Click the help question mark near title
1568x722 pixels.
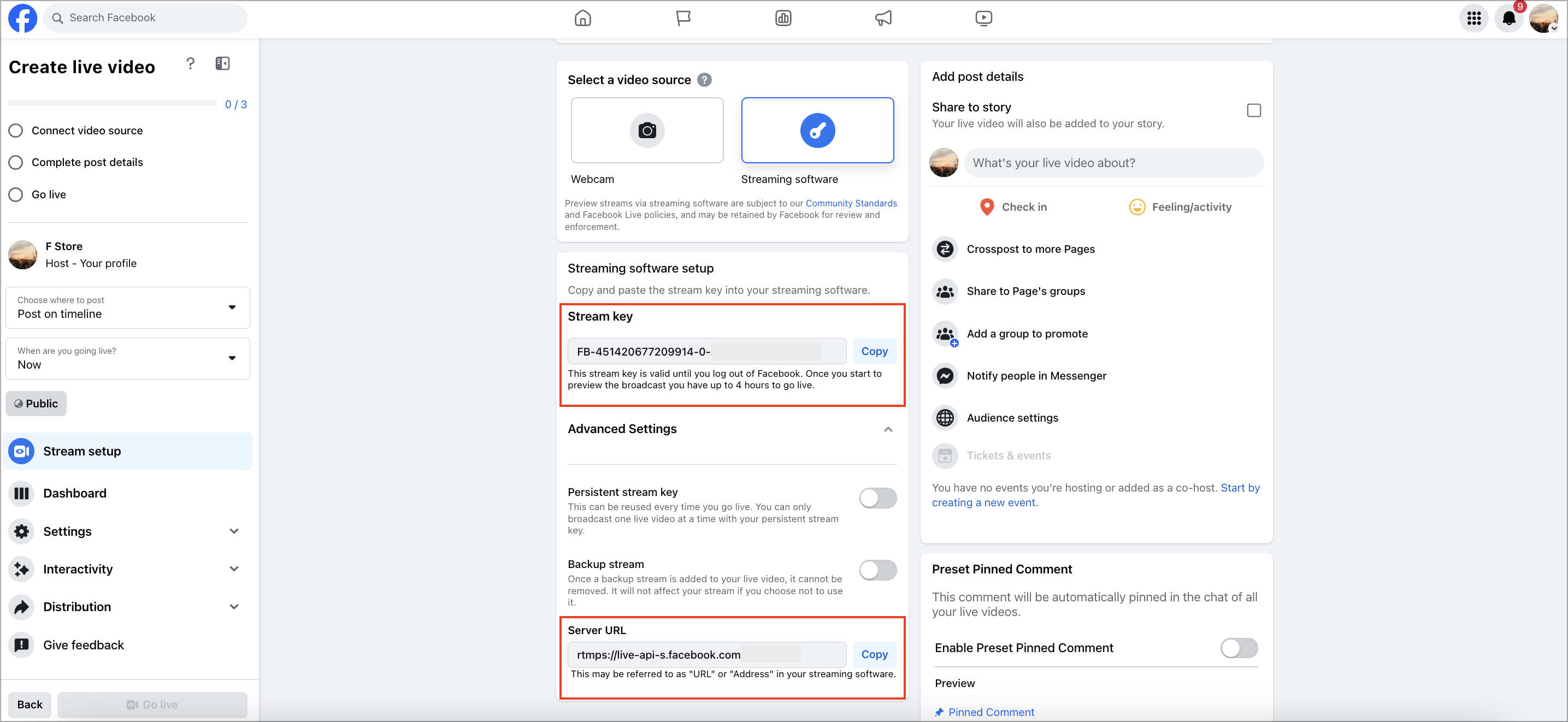[x=191, y=63]
